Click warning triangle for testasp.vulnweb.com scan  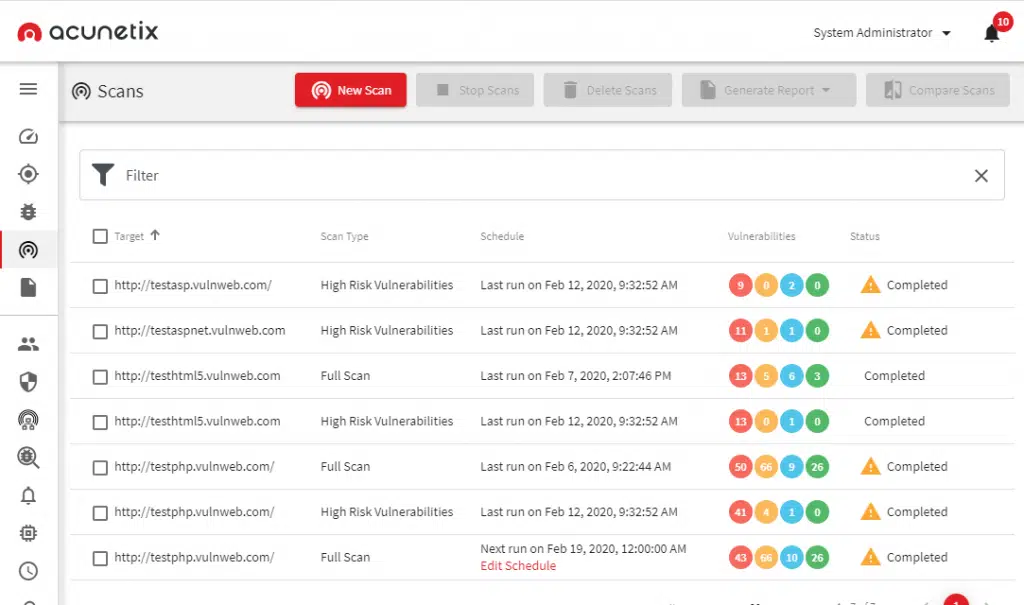pos(871,285)
